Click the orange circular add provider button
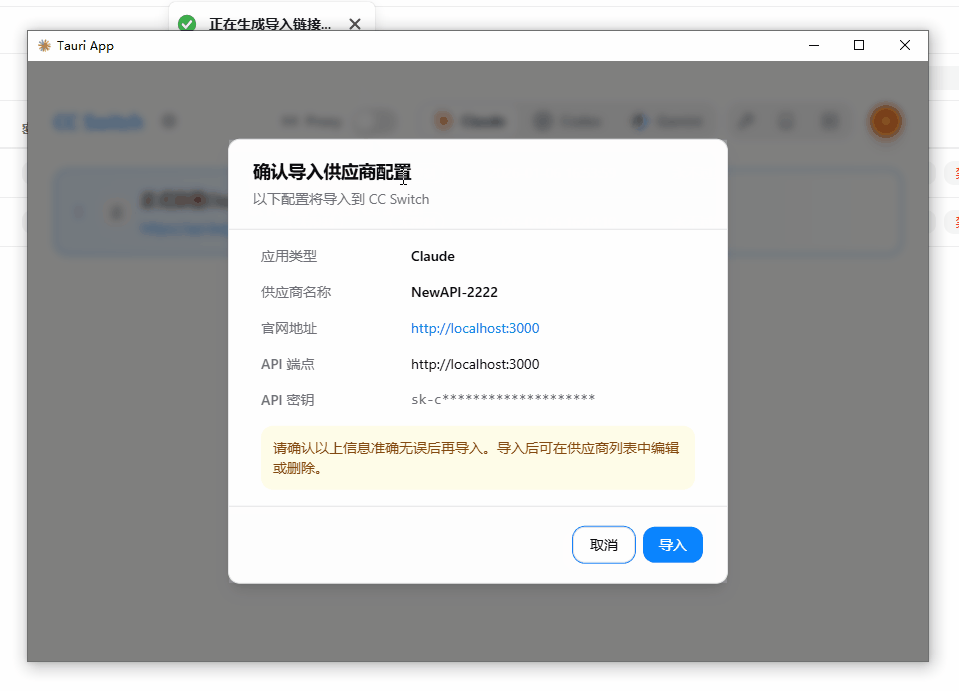This screenshot has height=691, width=959. (885, 122)
